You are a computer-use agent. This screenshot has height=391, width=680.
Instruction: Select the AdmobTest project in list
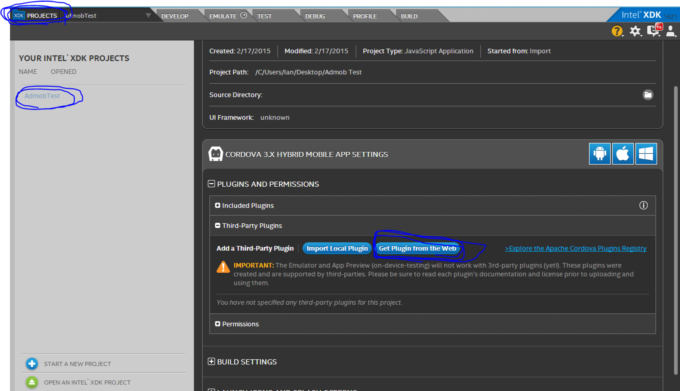(x=42, y=96)
